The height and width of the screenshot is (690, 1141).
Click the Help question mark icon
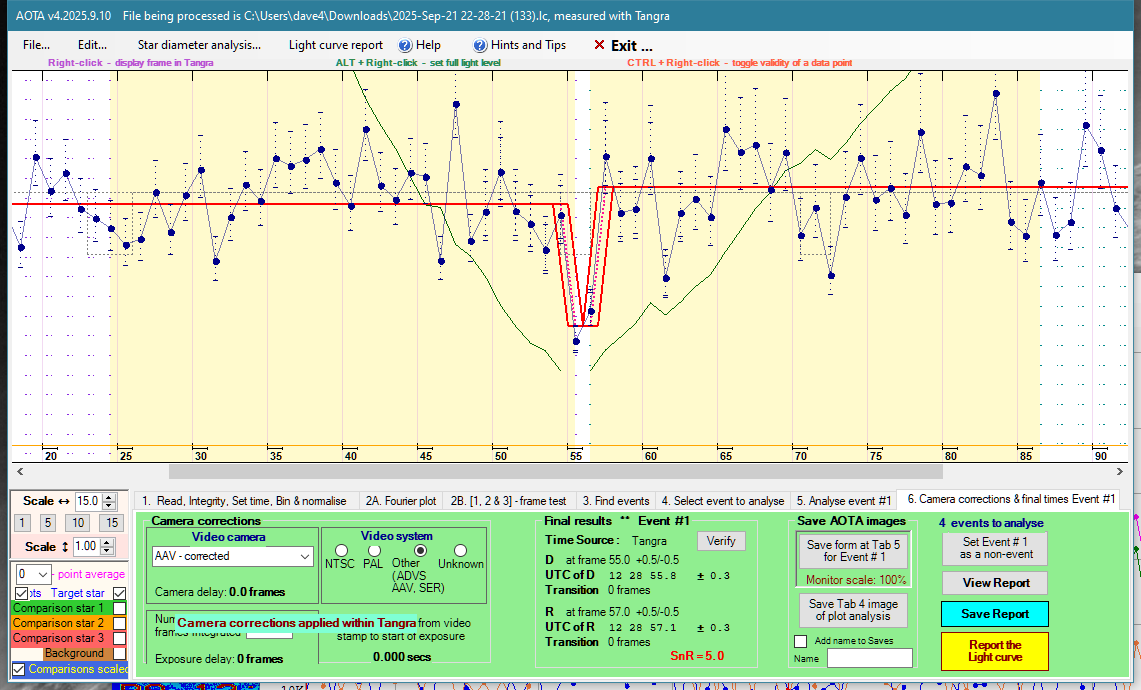pyautogui.click(x=405, y=45)
